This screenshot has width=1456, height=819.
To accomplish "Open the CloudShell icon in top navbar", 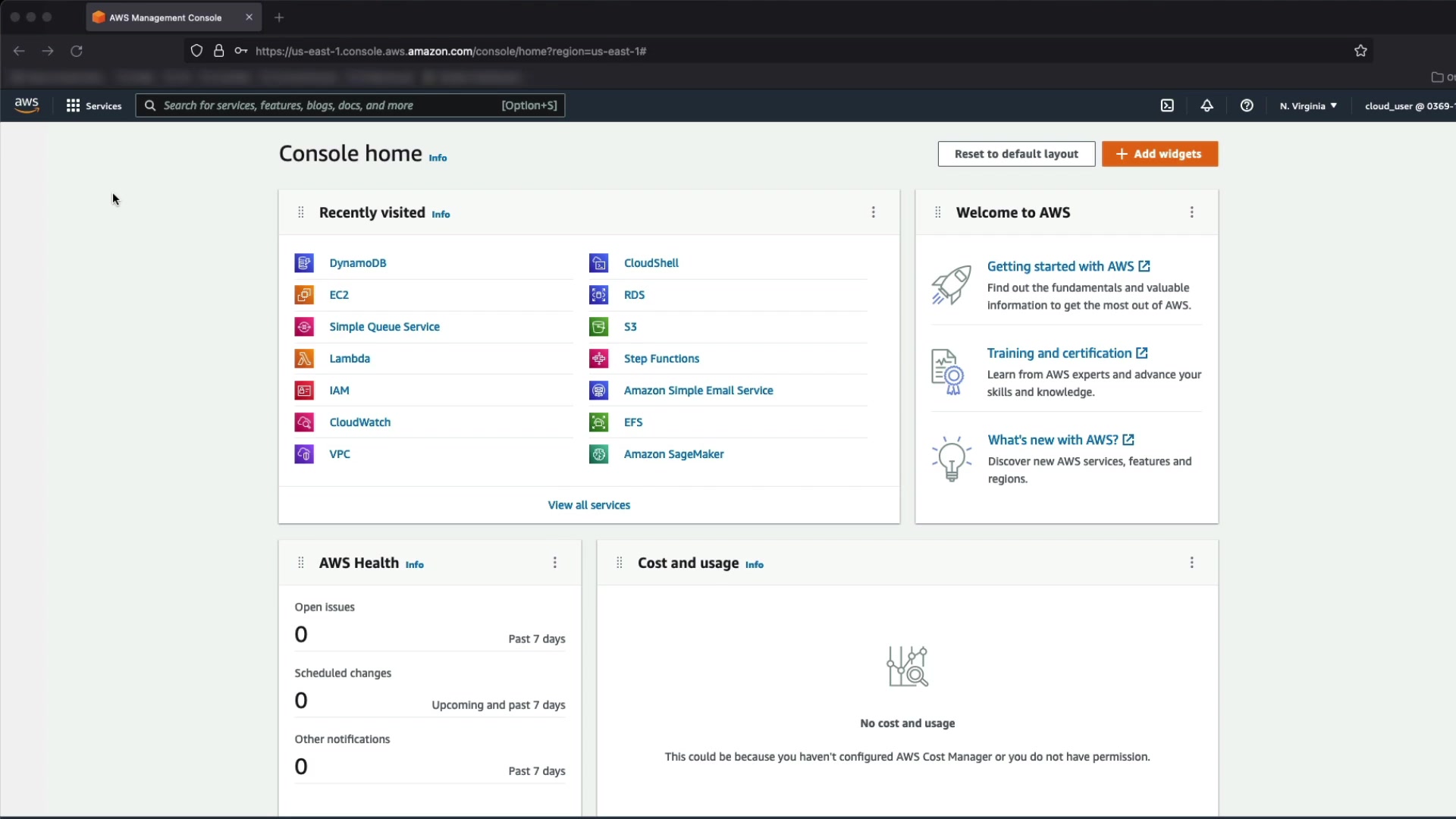I will click(x=1167, y=105).
